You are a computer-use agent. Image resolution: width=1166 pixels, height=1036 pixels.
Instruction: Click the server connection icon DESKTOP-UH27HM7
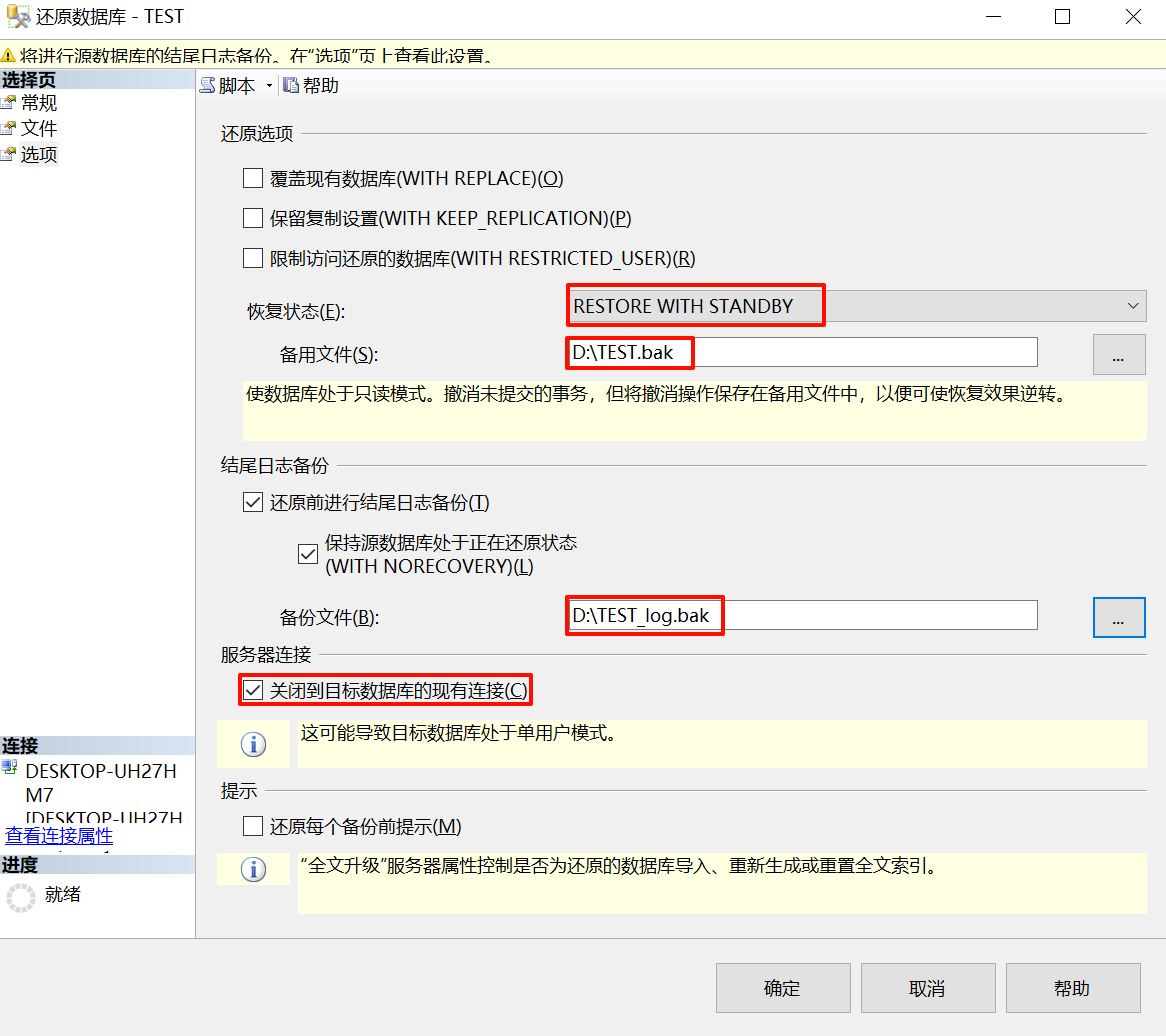tap(10, 768)
